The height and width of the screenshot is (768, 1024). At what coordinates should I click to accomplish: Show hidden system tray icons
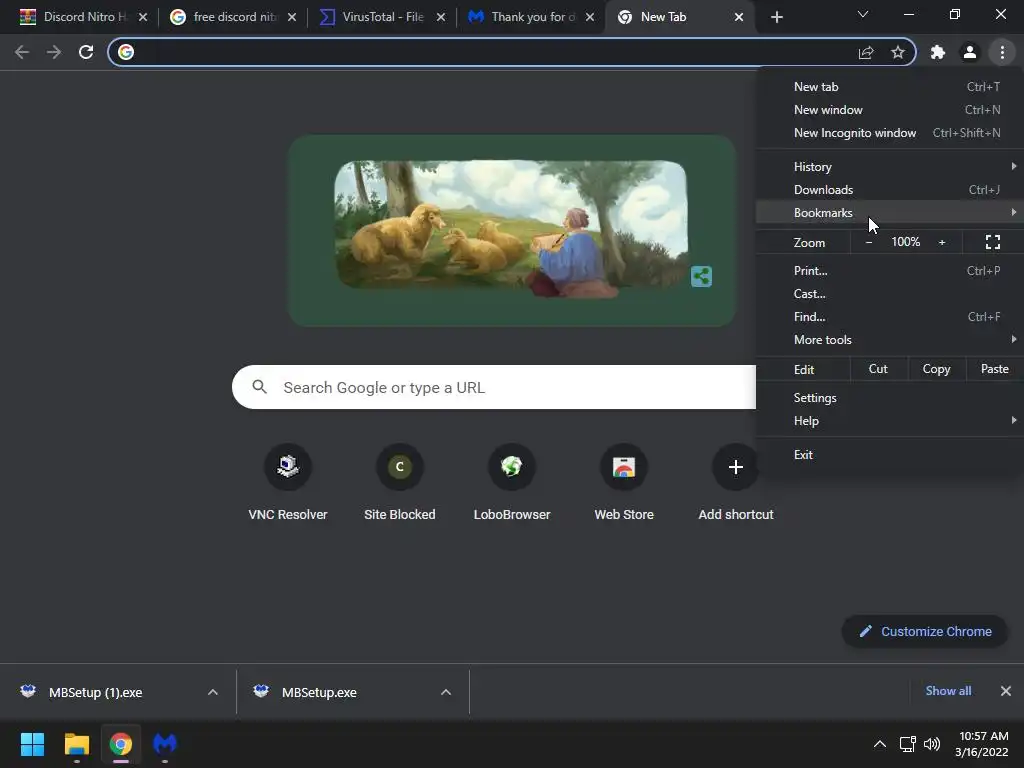880,744
